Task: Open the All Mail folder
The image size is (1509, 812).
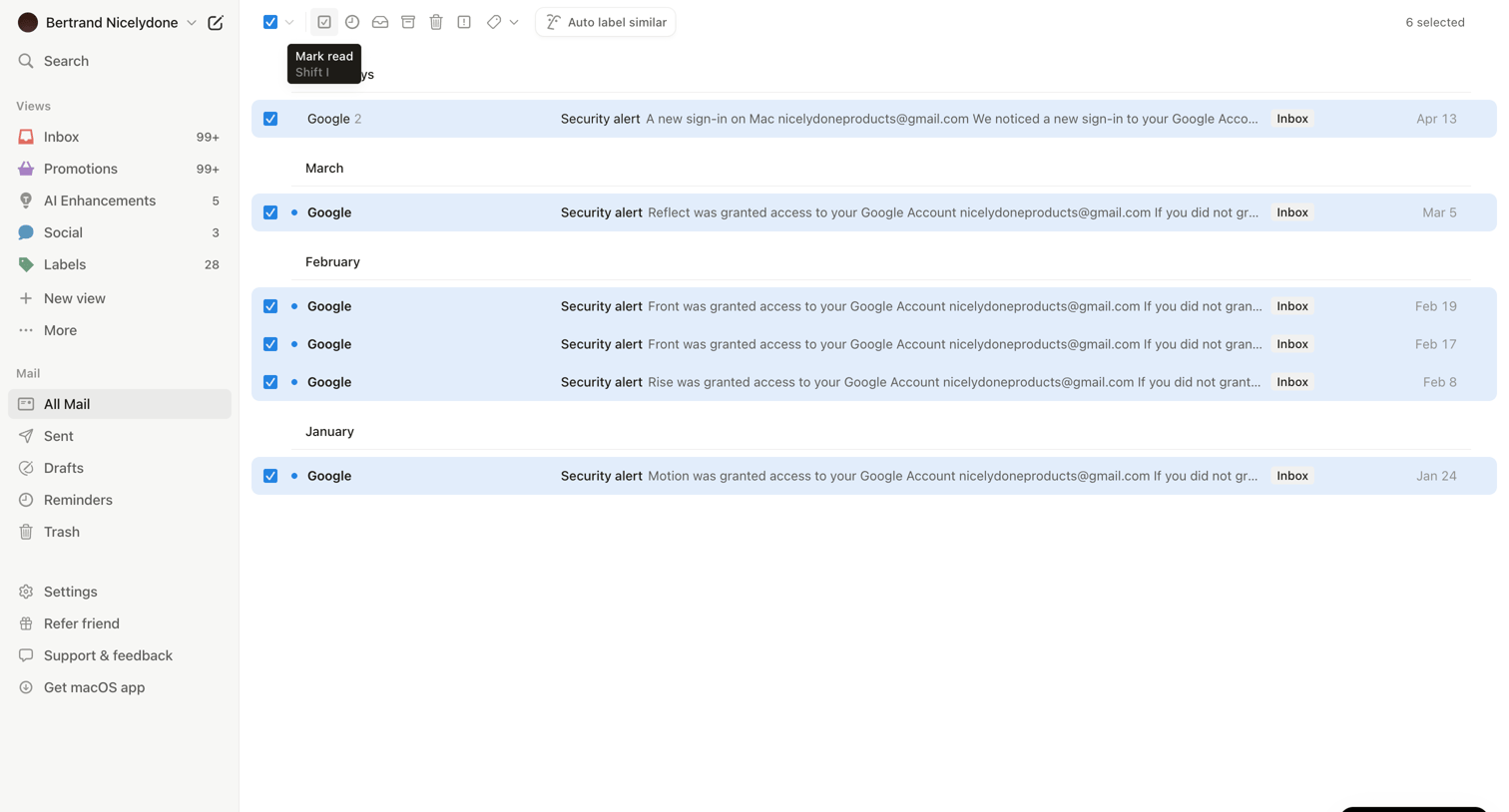Action: pos(120,404)
